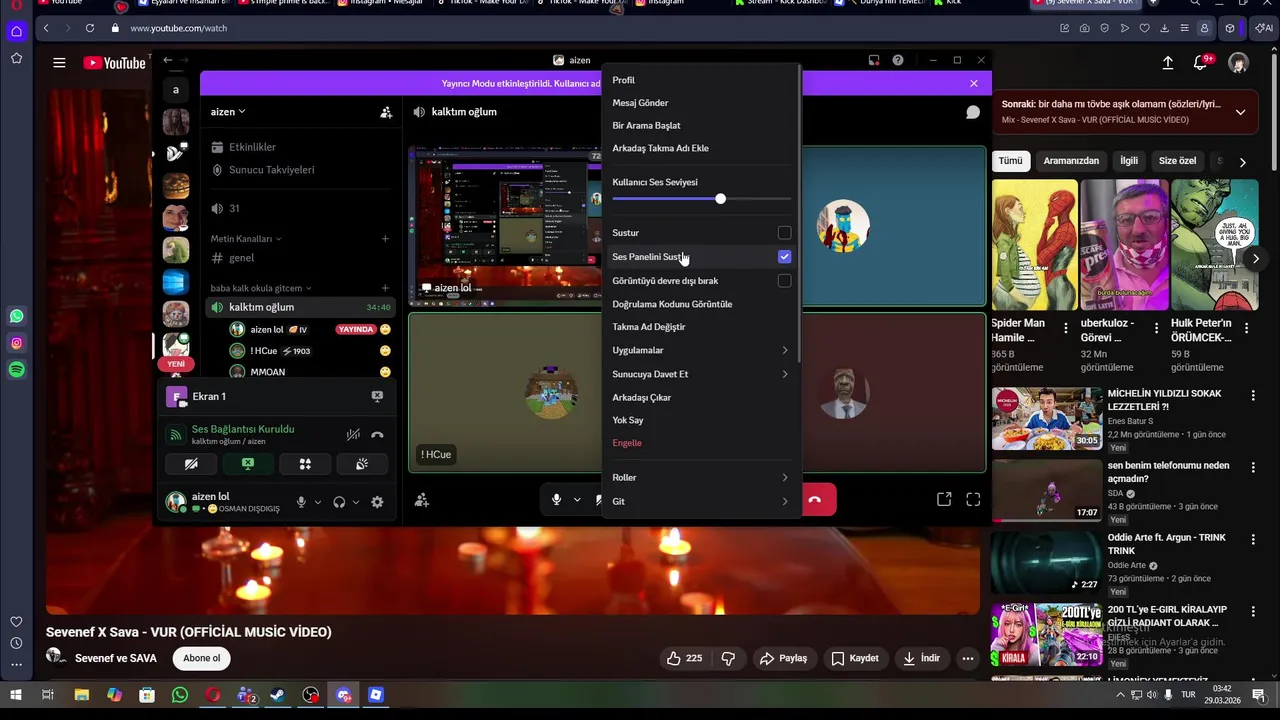Open Git submenu
Image resolution: width=1280 pixels, height=720 pixels.
(700, 502)
